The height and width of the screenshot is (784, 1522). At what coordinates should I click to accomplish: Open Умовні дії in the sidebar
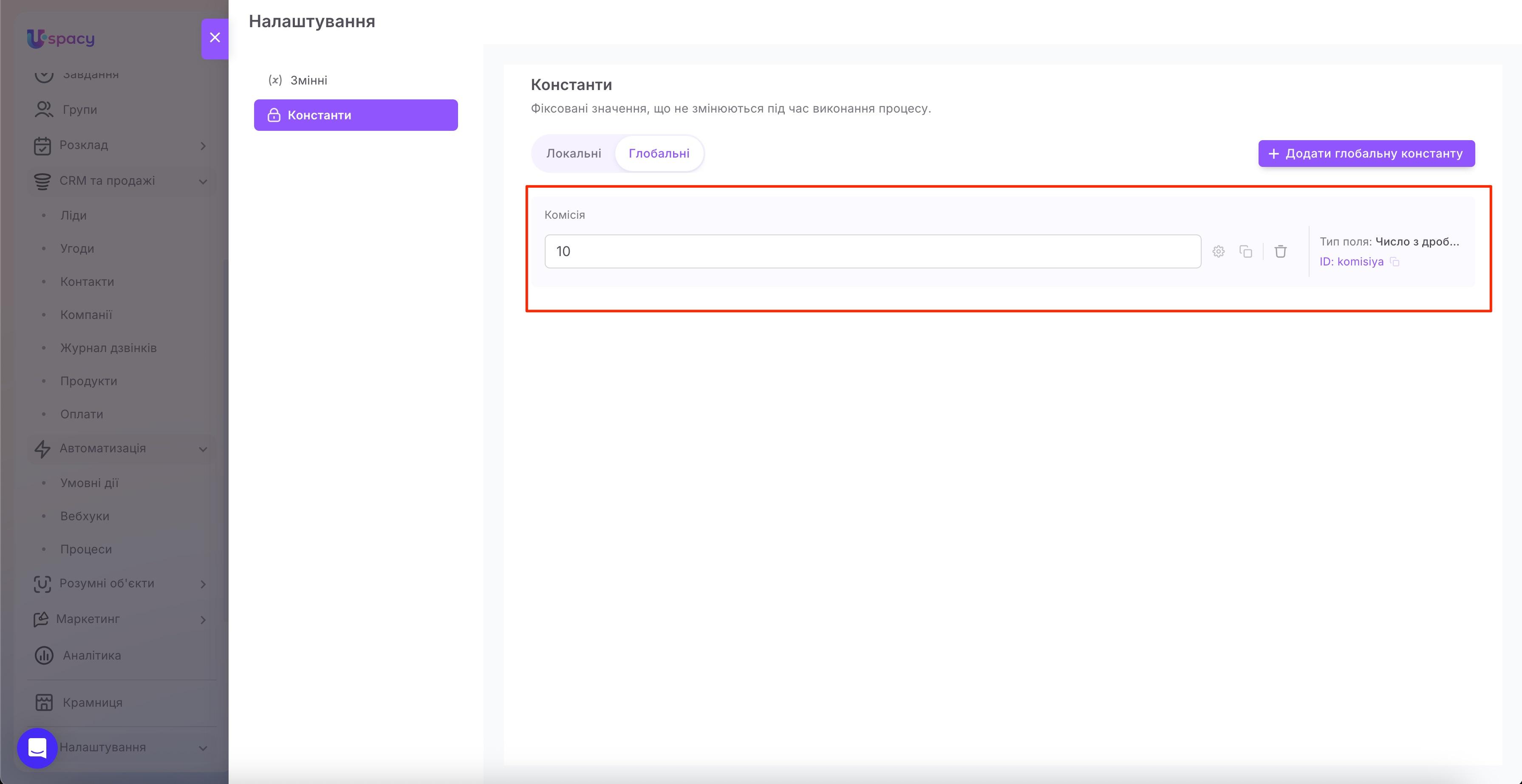tap(89, 483)
